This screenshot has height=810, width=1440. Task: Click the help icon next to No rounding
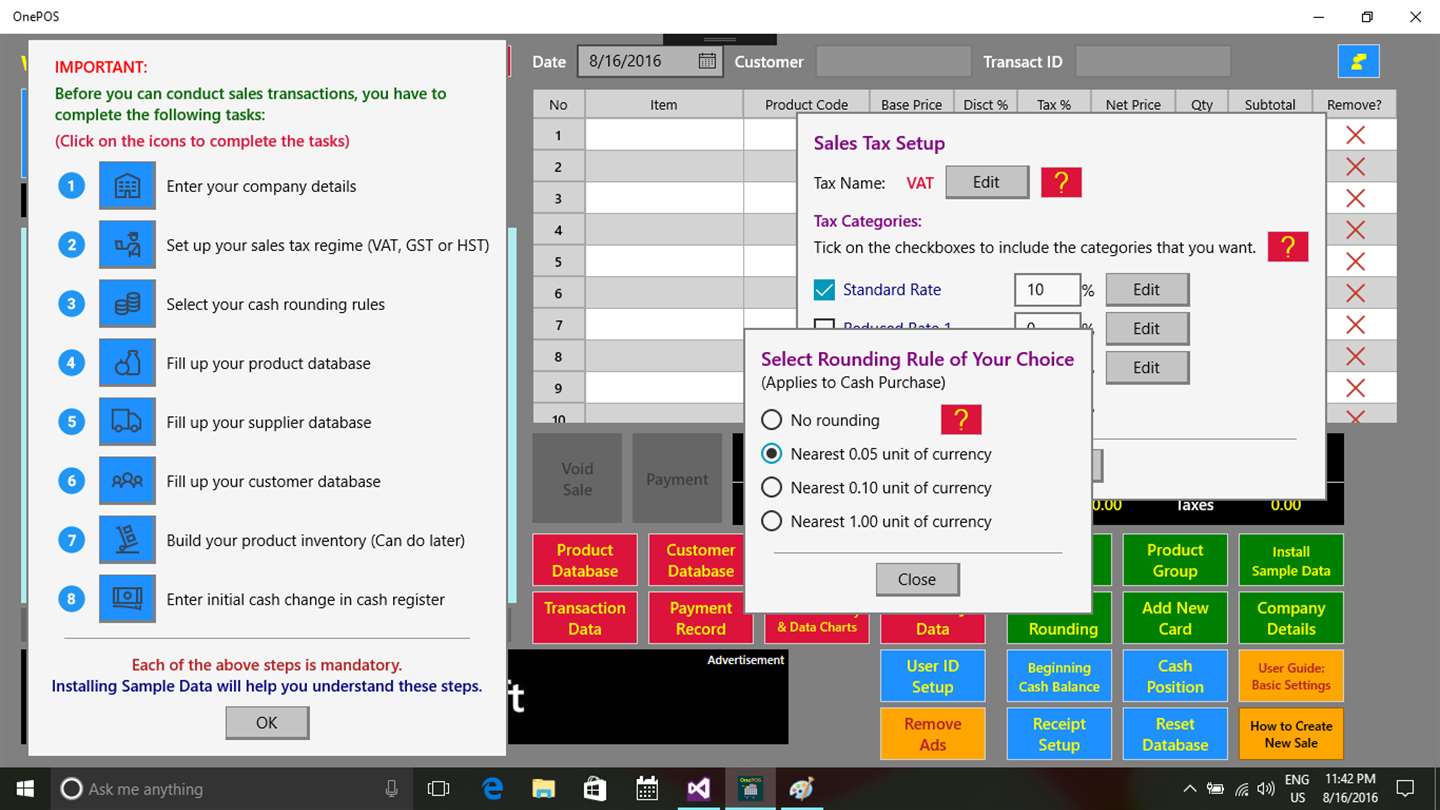click(x=961, y=420)
